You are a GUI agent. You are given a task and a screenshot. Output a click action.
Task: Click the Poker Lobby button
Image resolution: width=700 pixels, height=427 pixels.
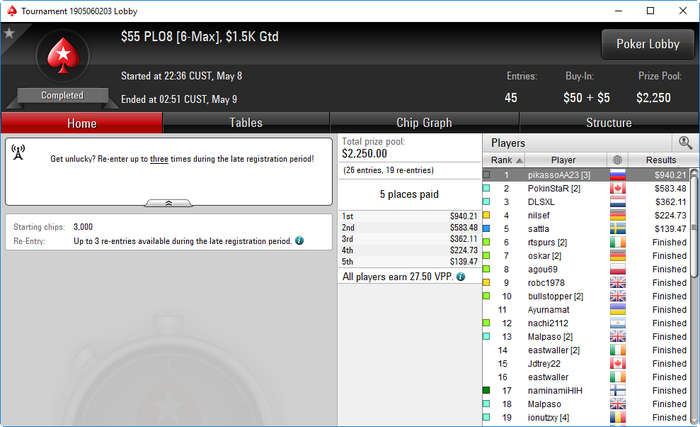[648, 44]
